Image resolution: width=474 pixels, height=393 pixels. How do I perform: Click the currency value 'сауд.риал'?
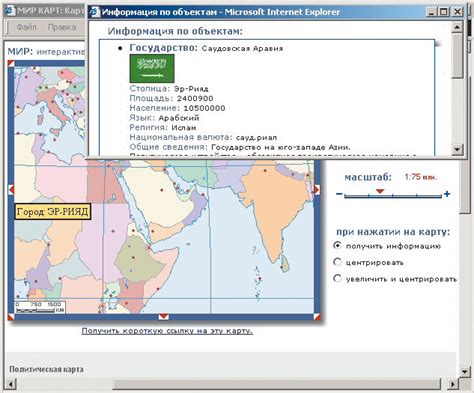[256, 137]
